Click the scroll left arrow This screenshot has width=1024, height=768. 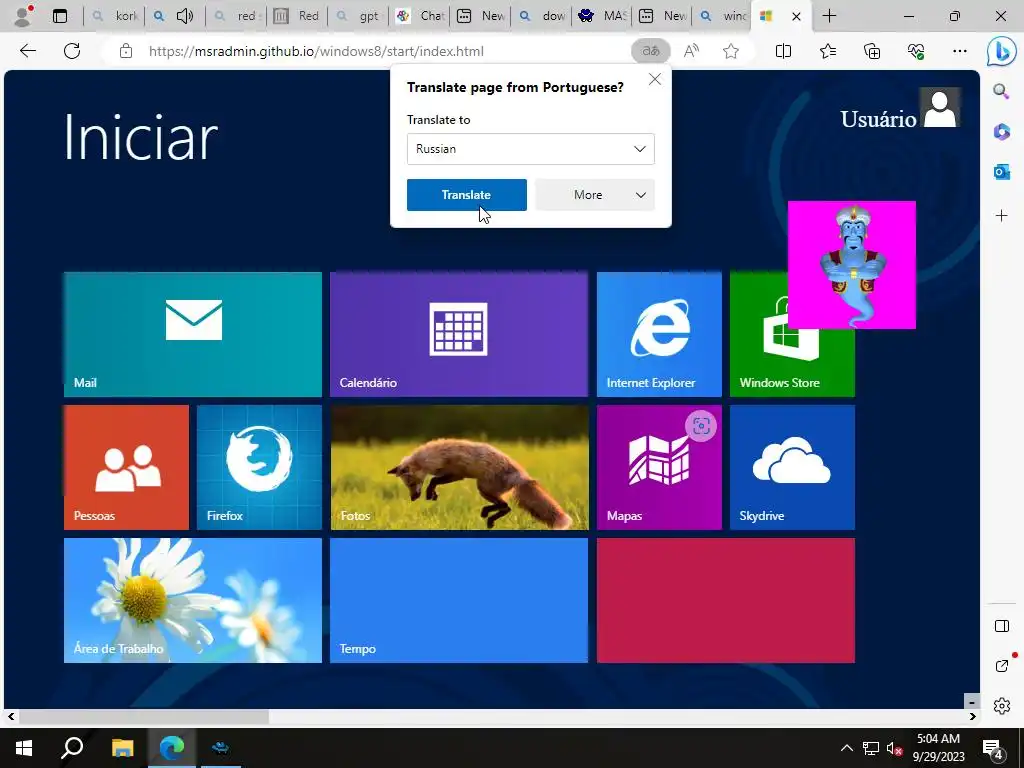[11, 716]
